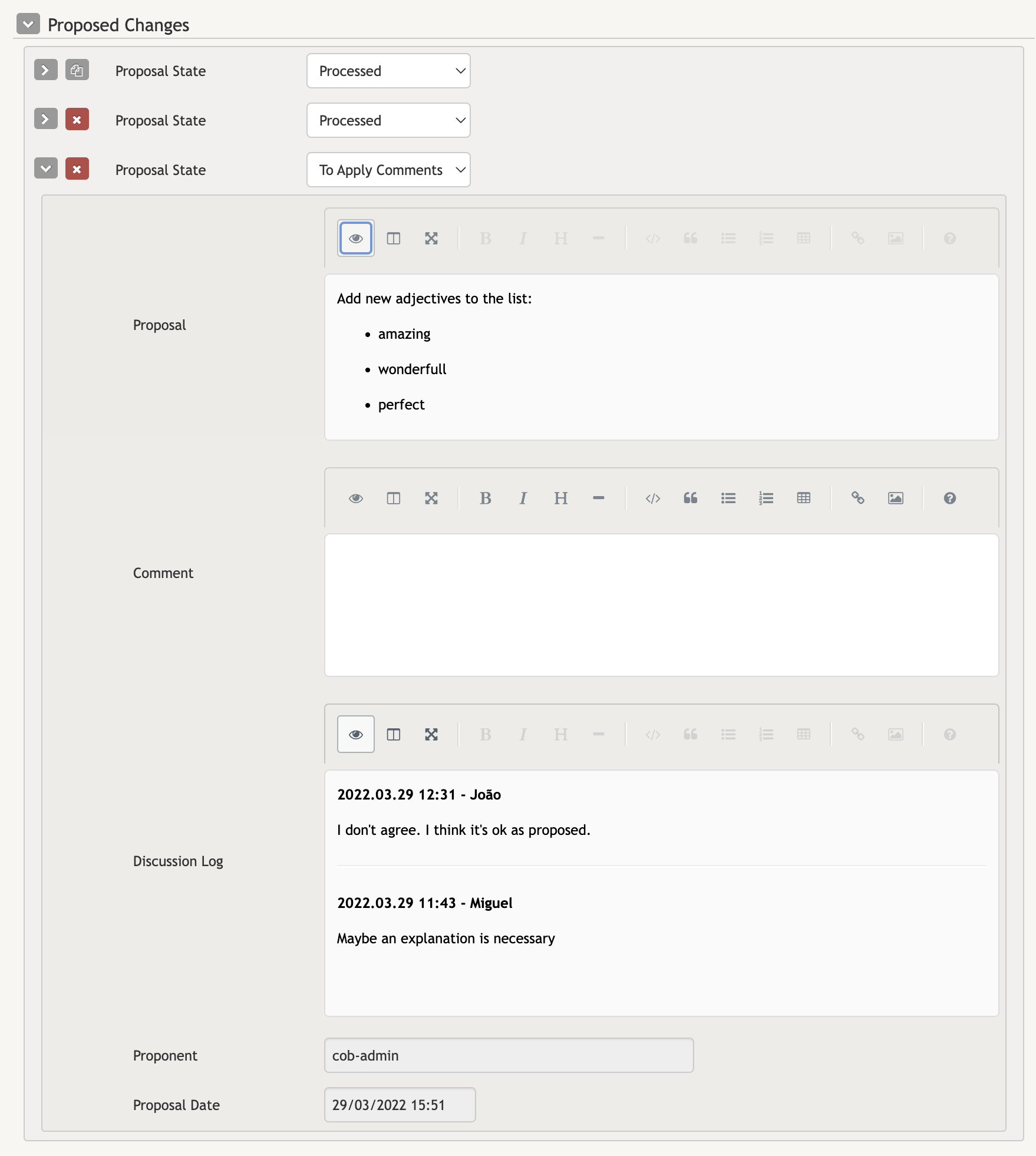Click bulleted list icon in Proposal editor toolbar
1036x1156 pixels.
click(x=728, y=238)
